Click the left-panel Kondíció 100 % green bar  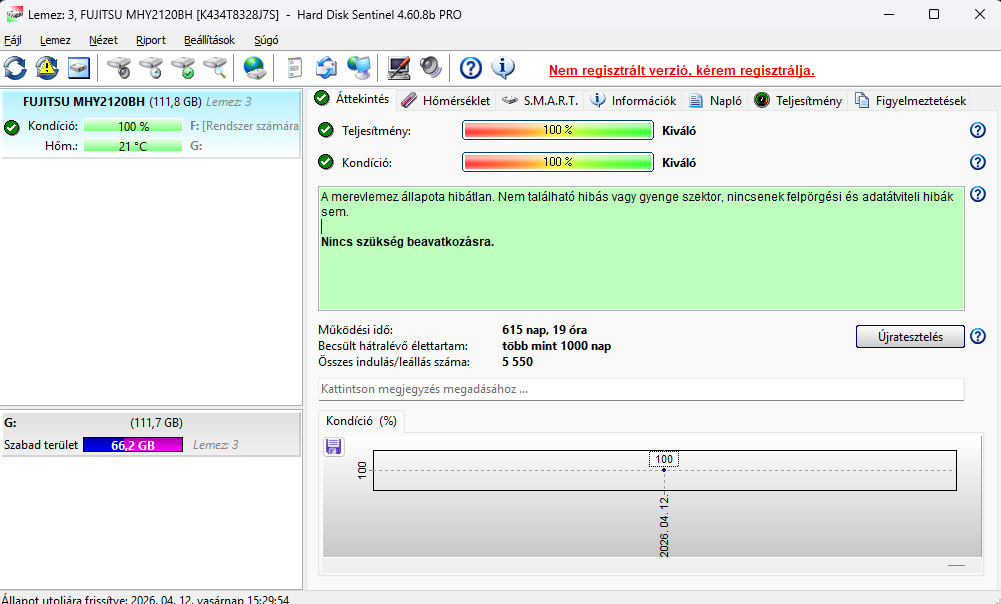pyautogui.click(x=133, y=126)
